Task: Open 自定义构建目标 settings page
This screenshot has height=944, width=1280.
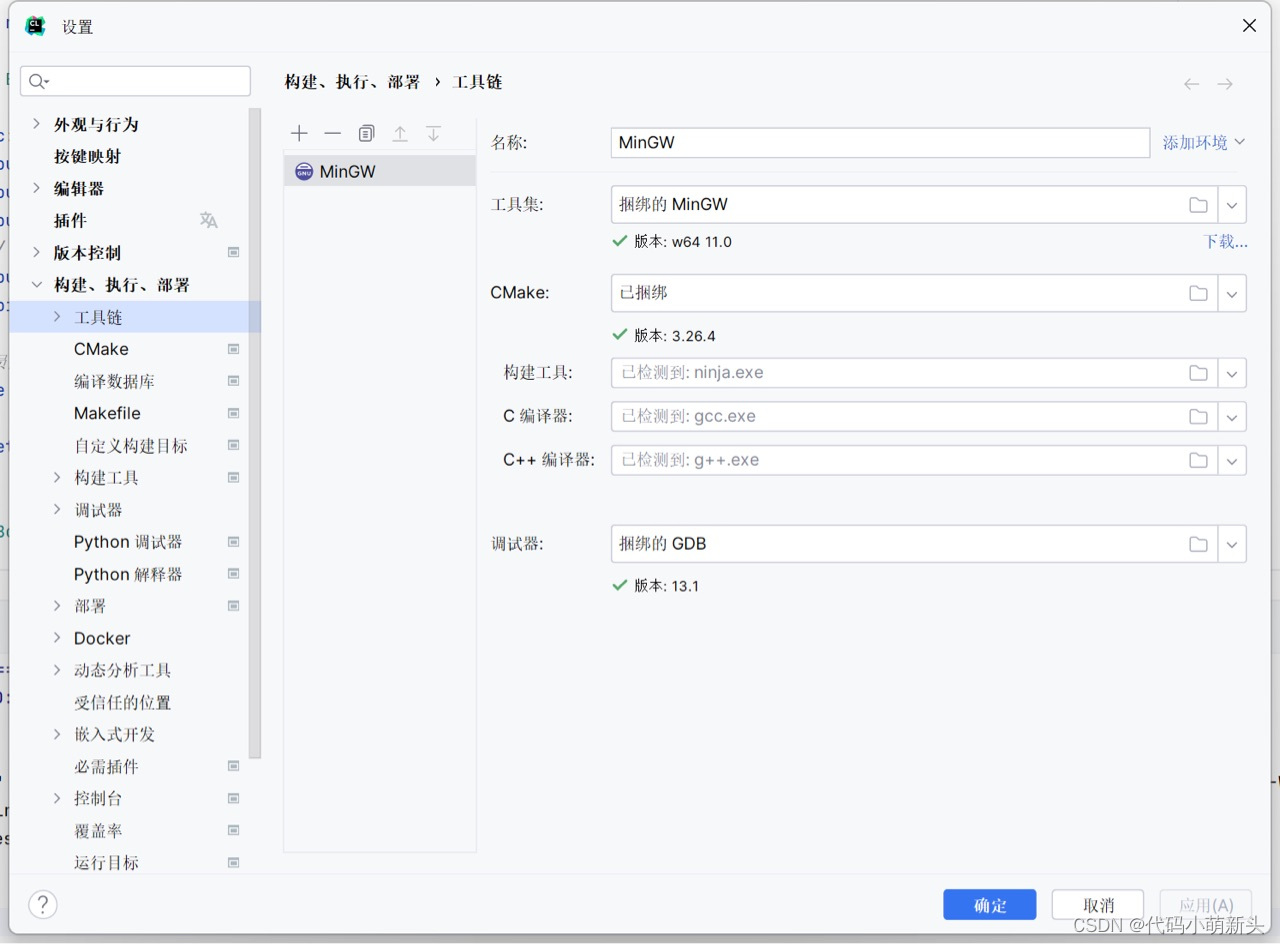Action: coord(131,445)
